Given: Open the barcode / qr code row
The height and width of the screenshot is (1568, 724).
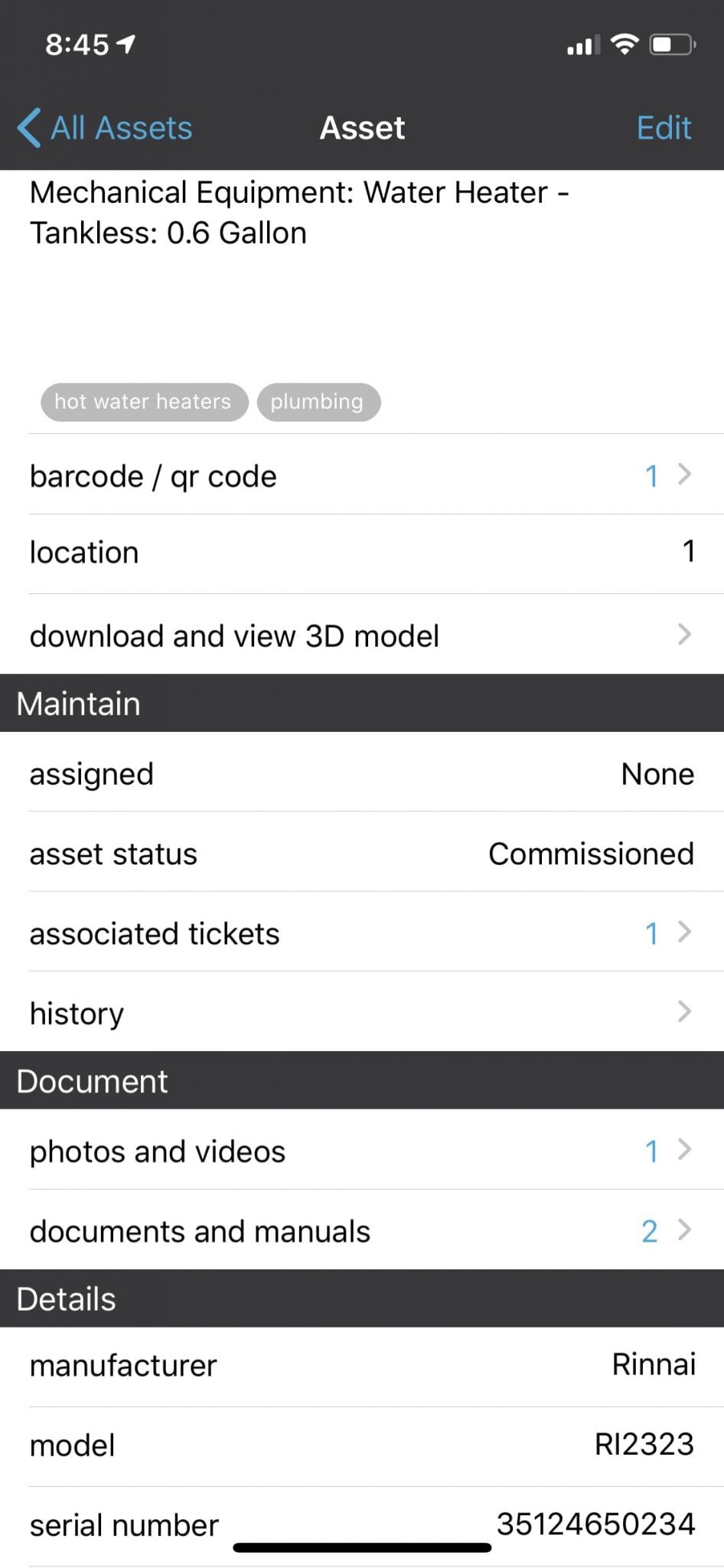Looking at the screenshot, I should click(362, 476).
